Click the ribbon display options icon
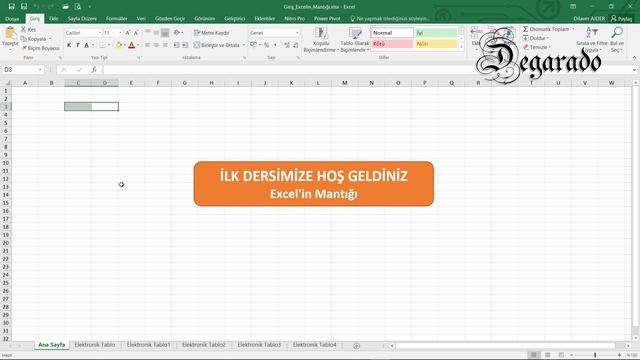The width and height of the screenshot is (640, 360). click(x=573, y=7)
